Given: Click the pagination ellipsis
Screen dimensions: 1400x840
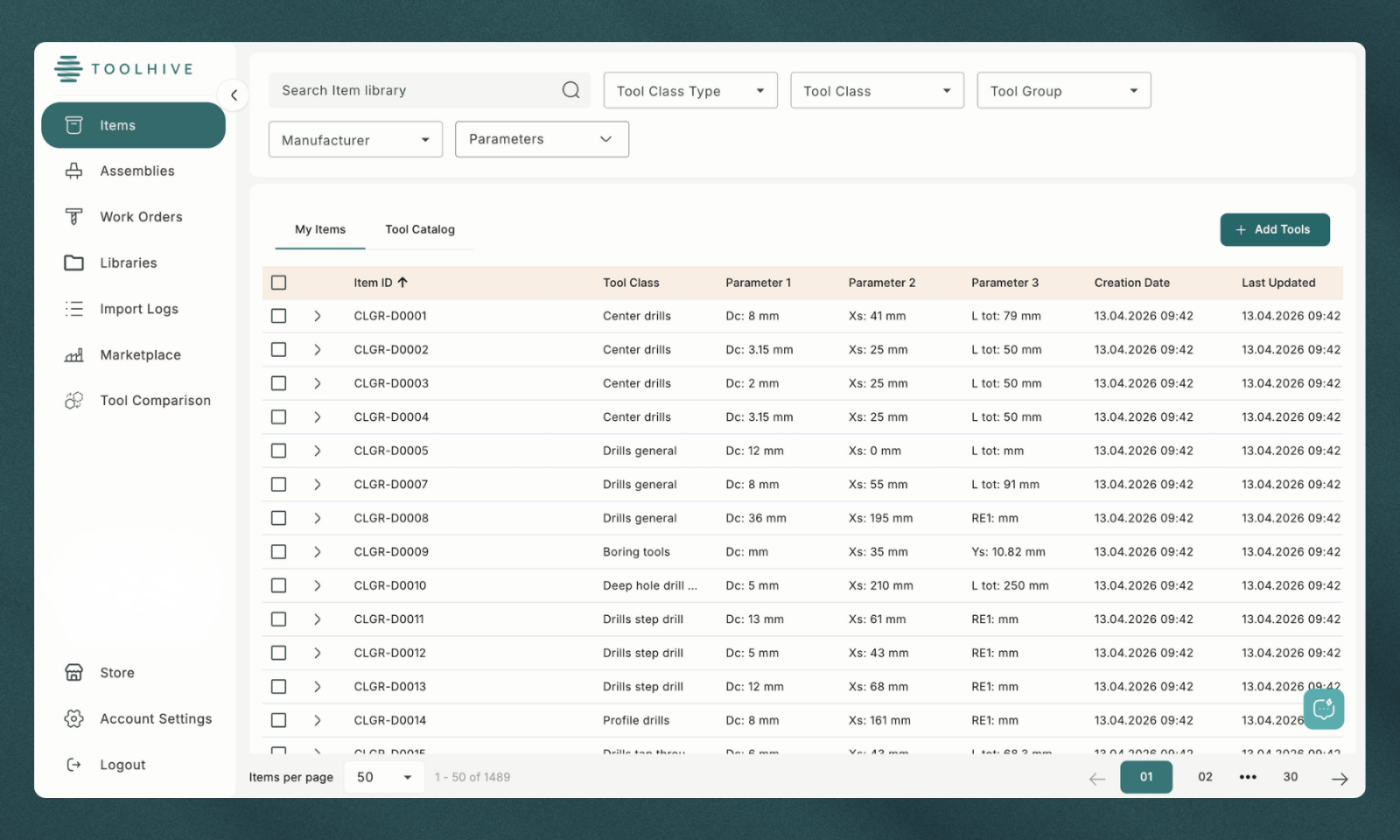Looking at the screenshot, I should pos(1248,777).
